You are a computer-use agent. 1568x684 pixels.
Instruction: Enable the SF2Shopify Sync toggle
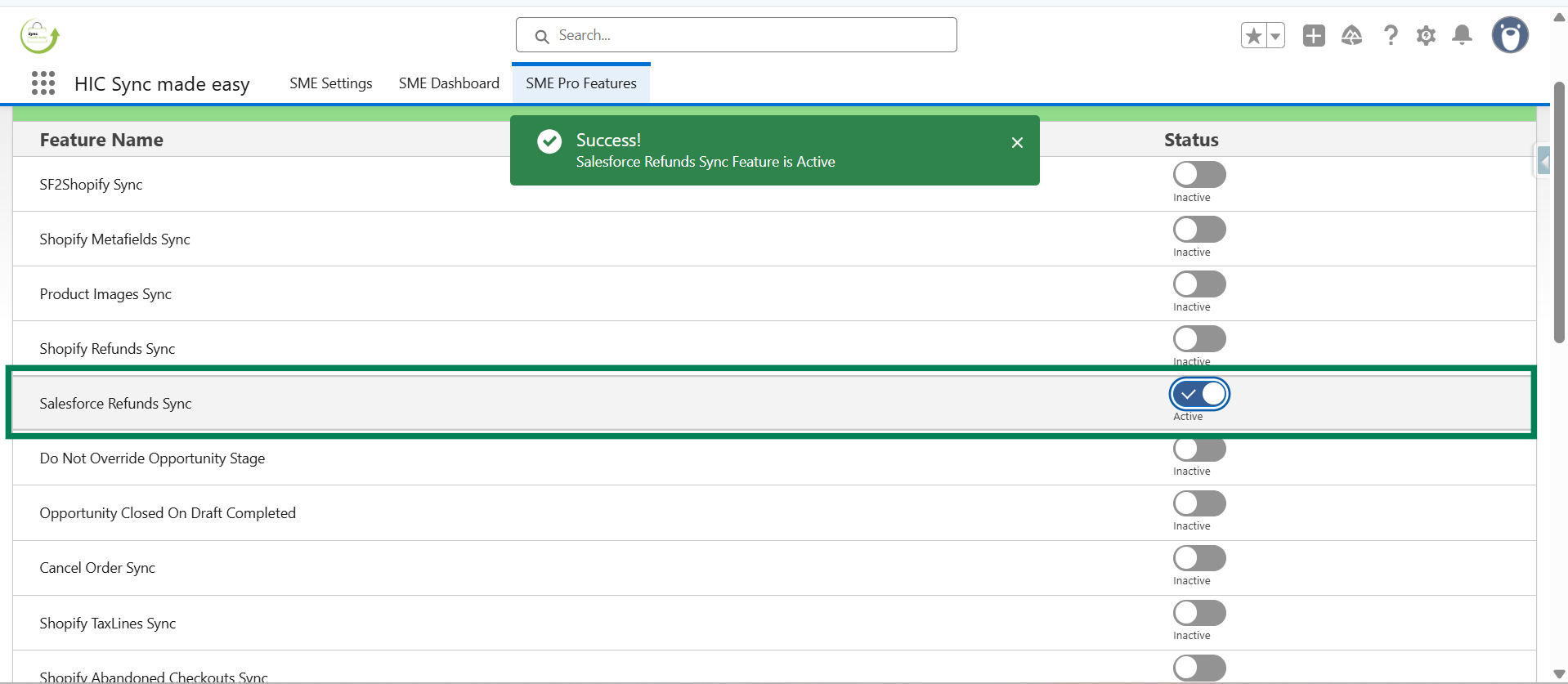click(1199, 174)
